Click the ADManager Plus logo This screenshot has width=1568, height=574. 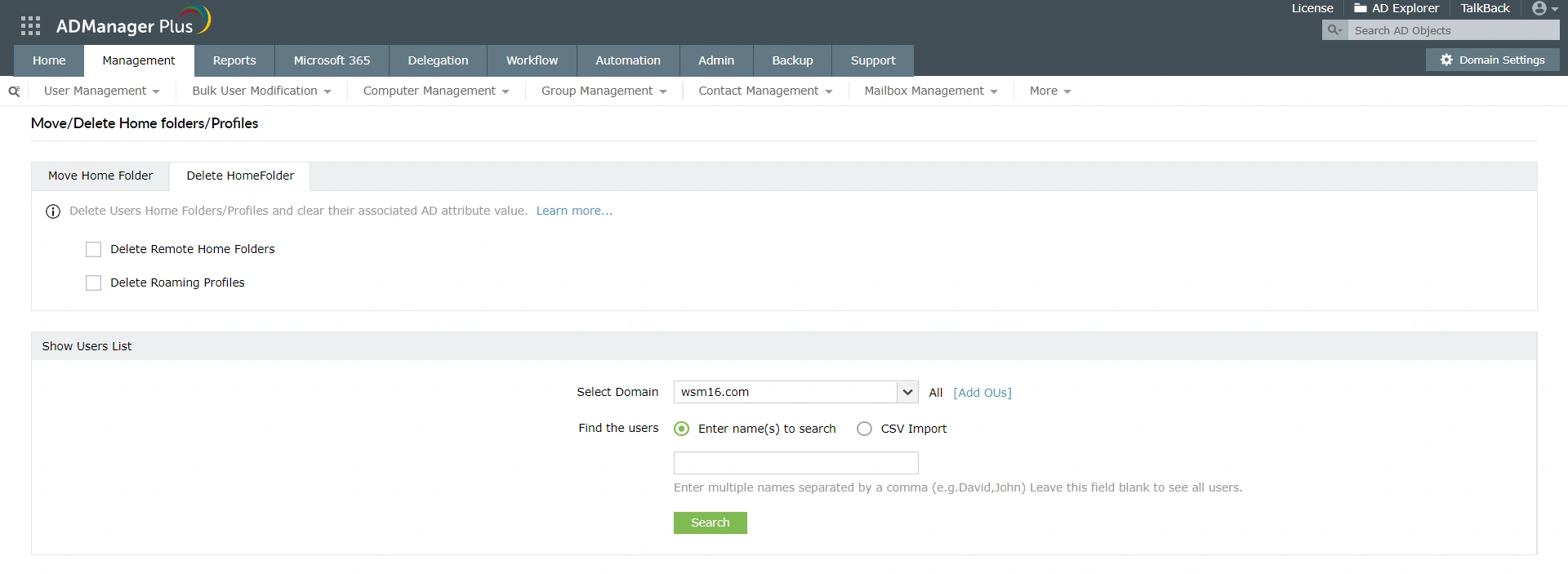[x=133, y=22]
